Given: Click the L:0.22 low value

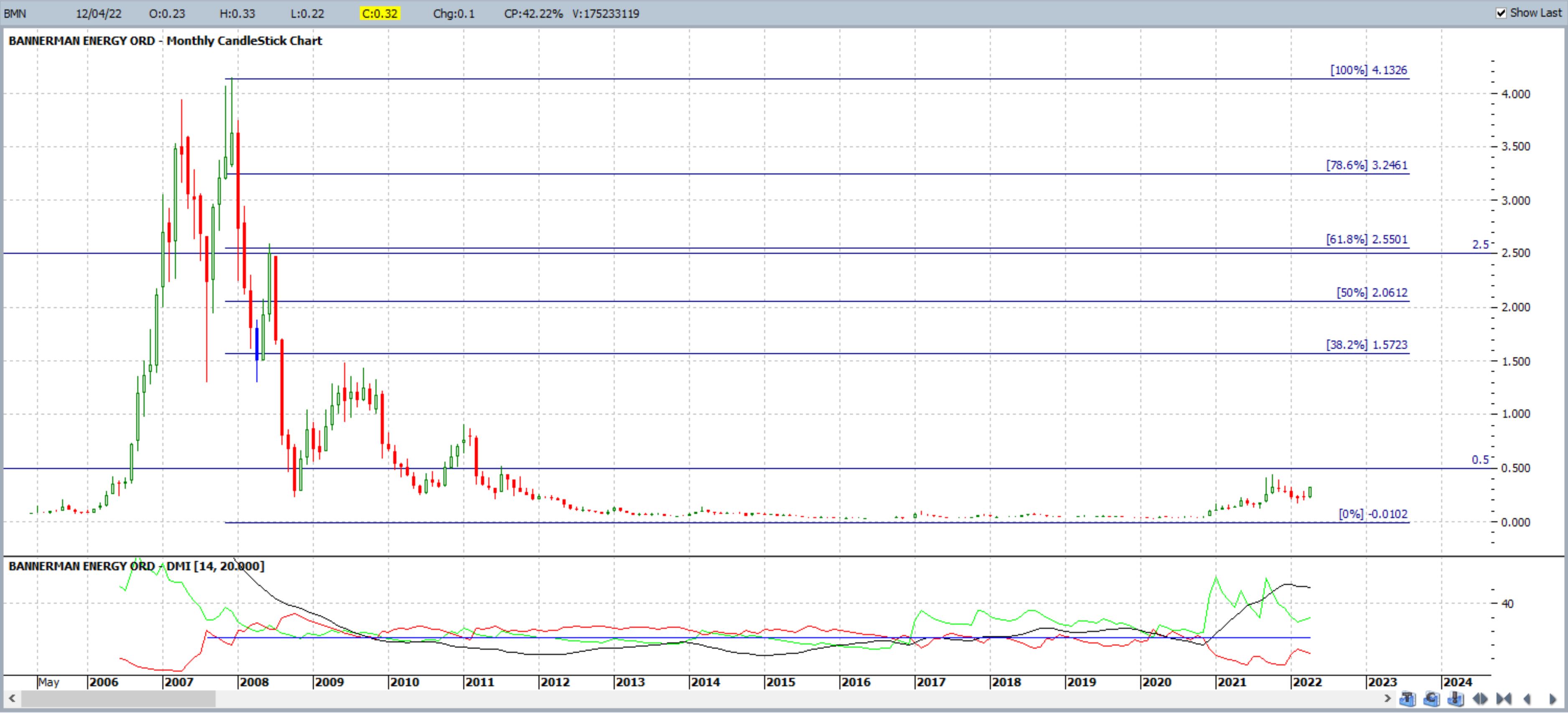Looking at the screenshot, I should tap(307, 13).
